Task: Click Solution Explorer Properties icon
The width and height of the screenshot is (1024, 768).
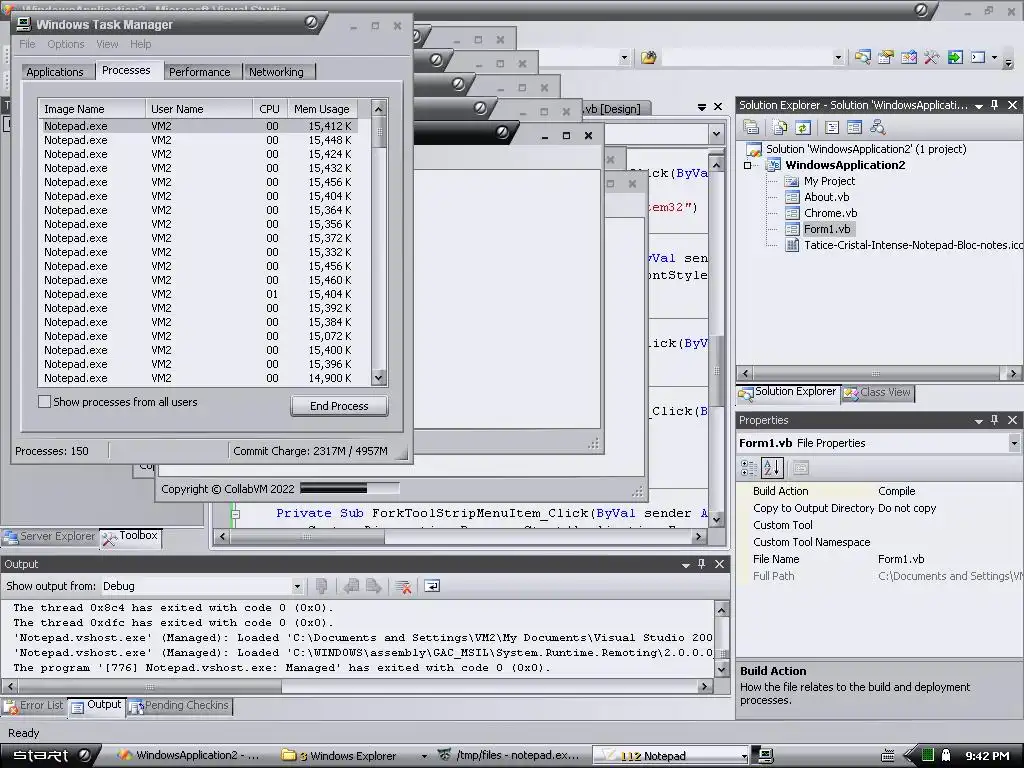Action: coord(751,127)
